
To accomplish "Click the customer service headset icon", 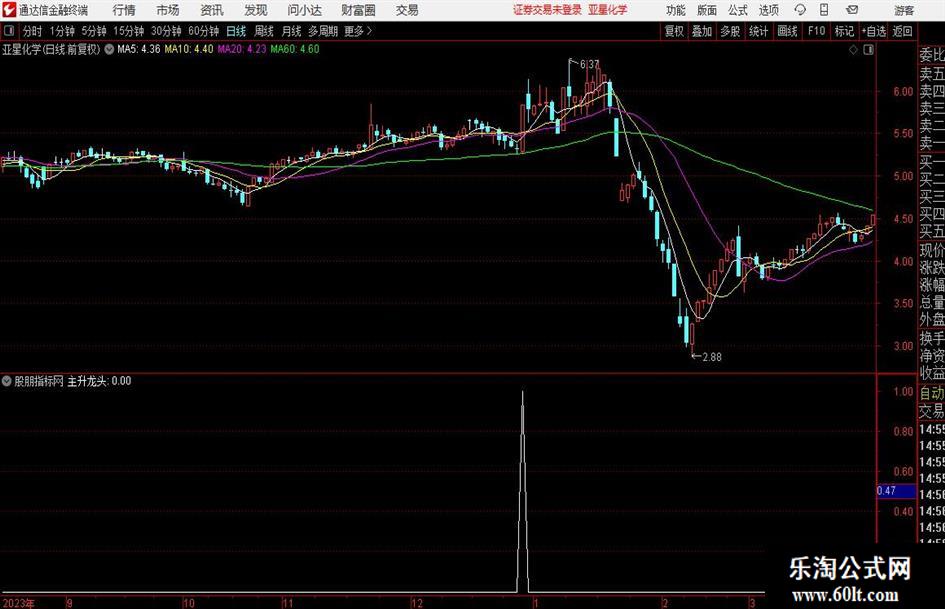I will tap(800, 10).
